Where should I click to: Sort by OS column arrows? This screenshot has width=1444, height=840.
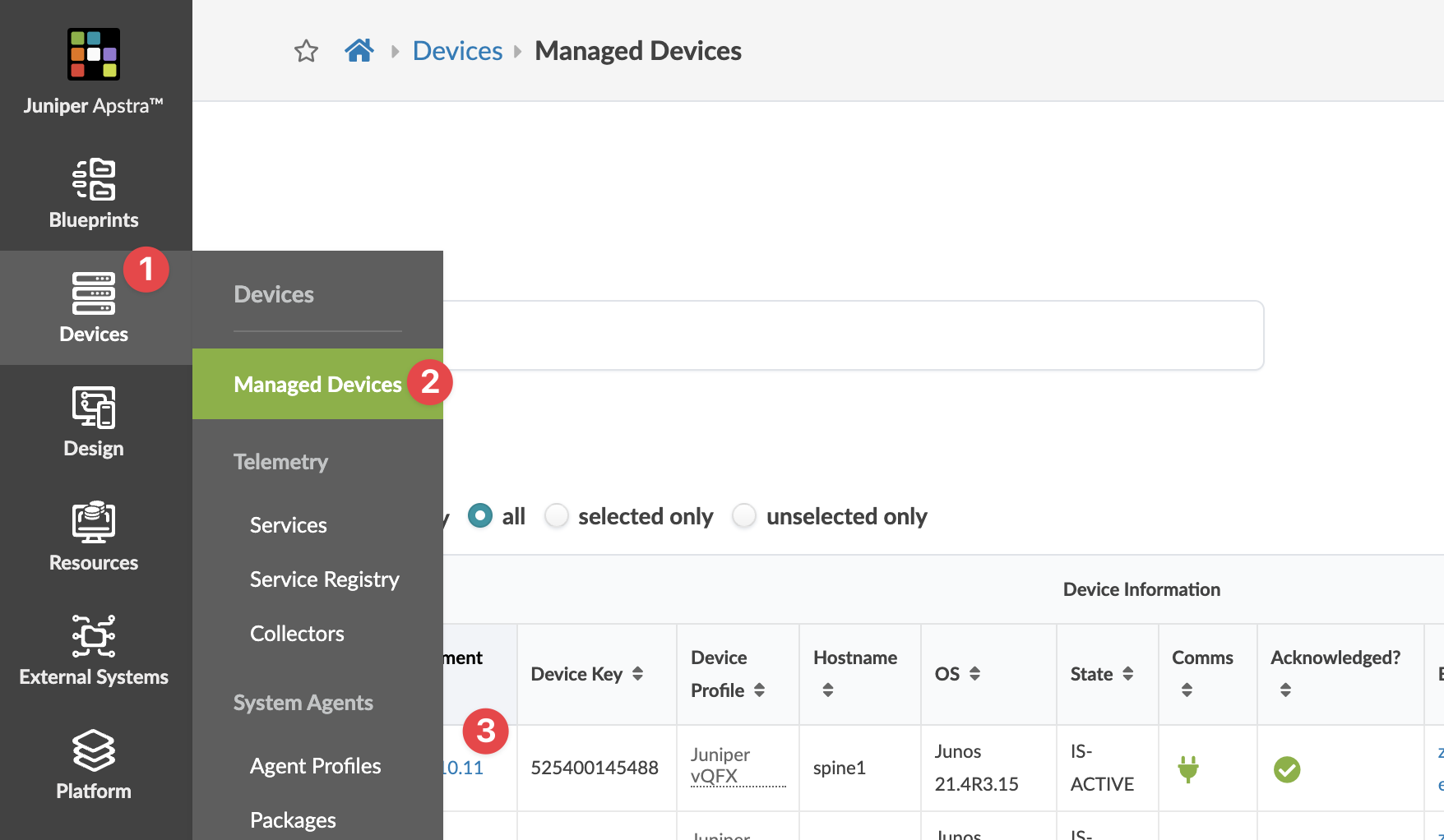[x=974, y=674]
